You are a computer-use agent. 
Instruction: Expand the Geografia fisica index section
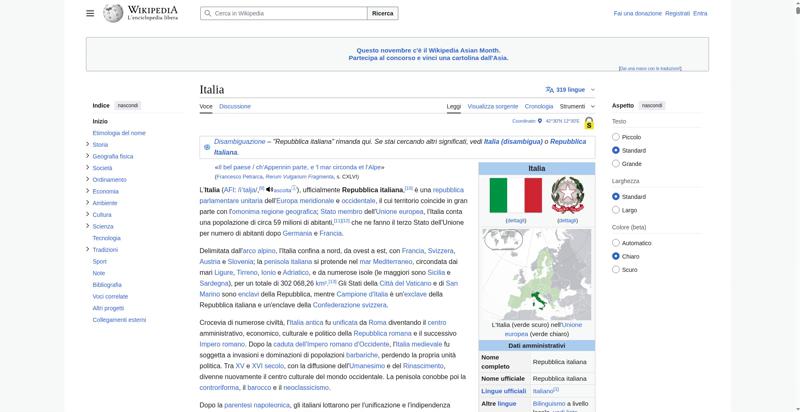pos(88,156)
